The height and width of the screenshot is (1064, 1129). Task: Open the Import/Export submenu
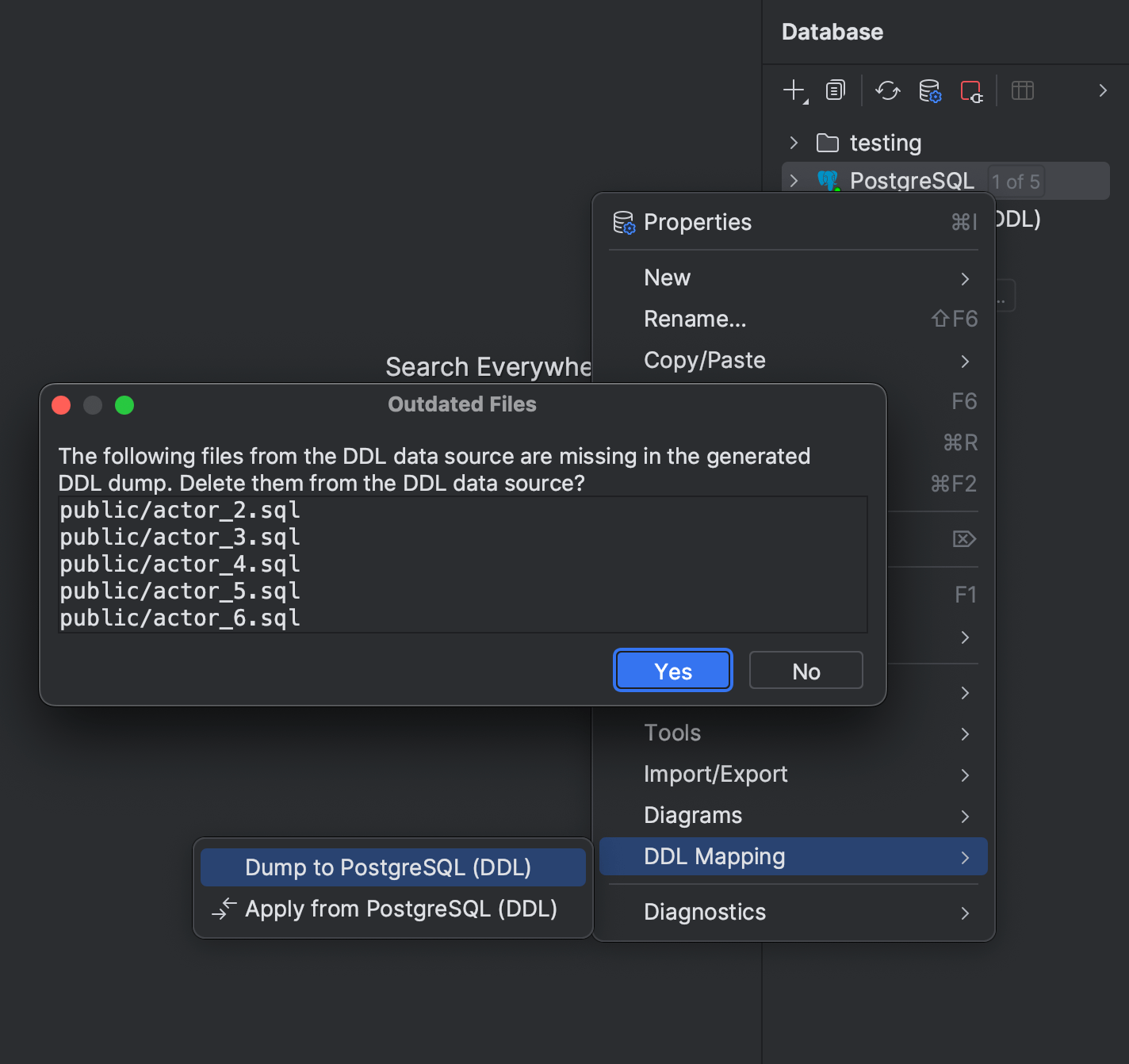(x=716, y=774)
